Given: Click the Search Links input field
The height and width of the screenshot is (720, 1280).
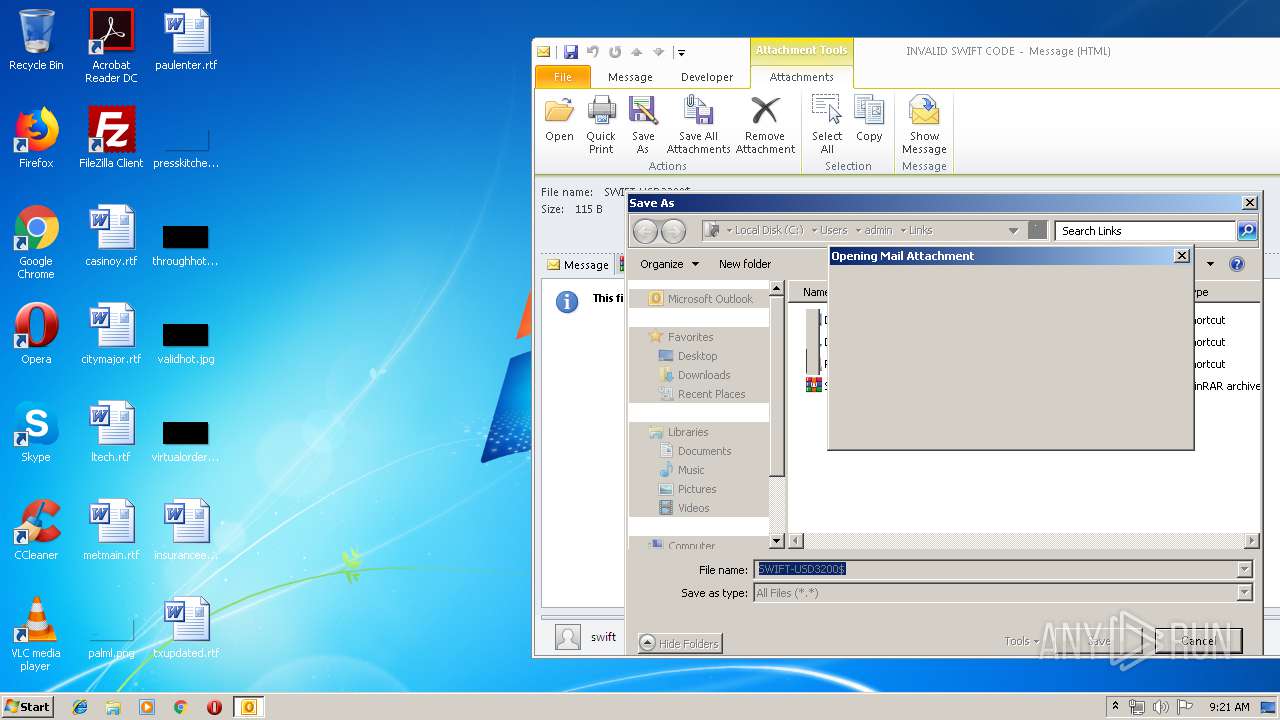Looking at the screenshot, I should click(x=1145, y=231).
